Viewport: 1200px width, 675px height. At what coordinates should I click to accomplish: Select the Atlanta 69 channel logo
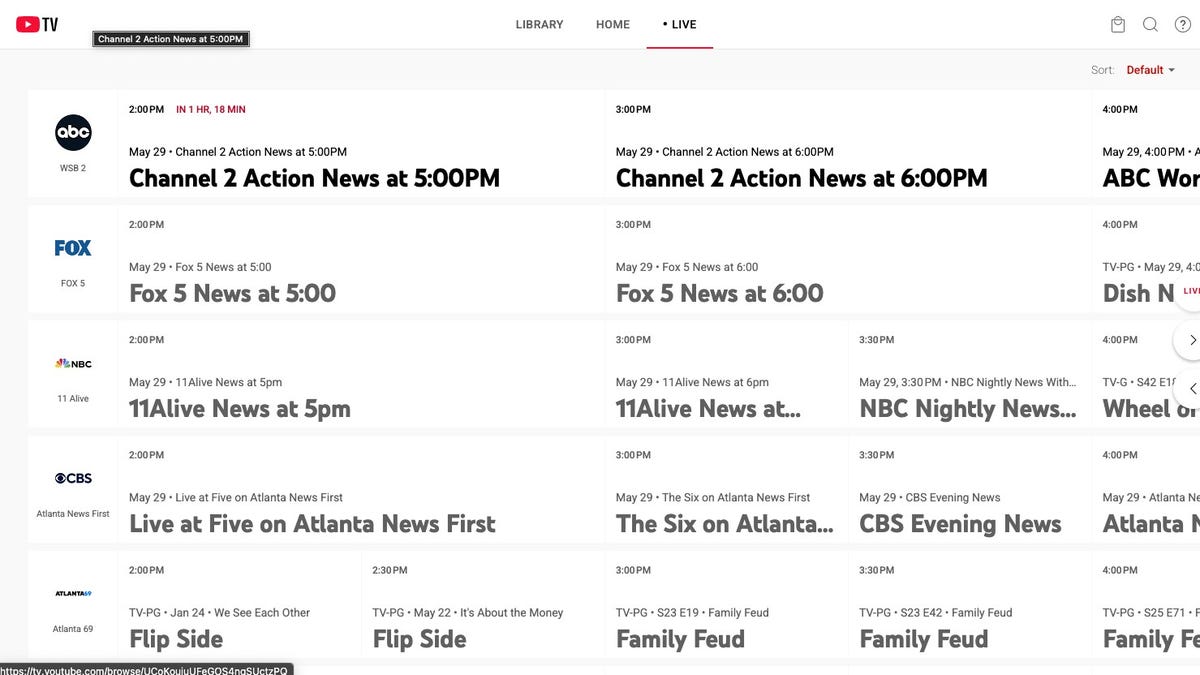[73, 594]
